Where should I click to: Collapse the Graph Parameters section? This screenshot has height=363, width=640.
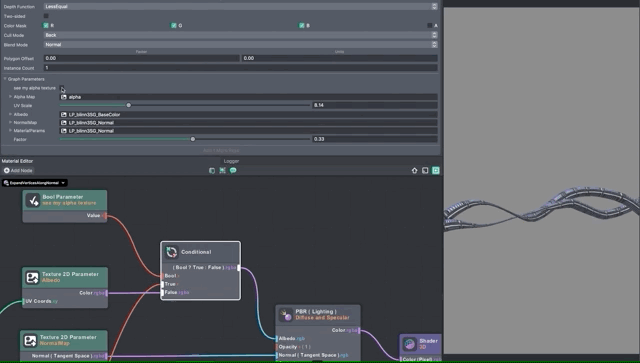coord(5,79)
